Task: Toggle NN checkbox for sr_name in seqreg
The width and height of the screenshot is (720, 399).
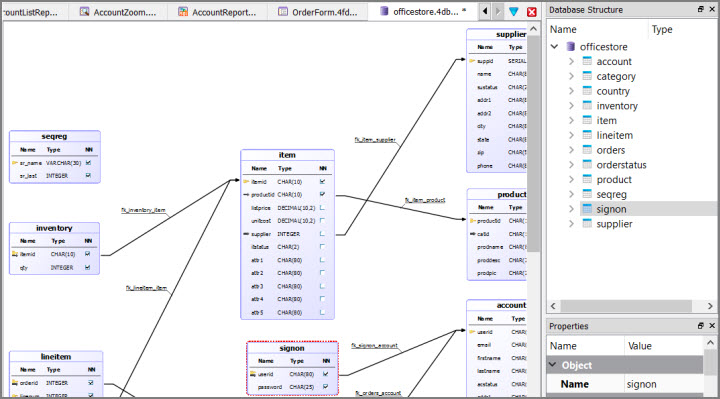Action: point(88,163)
